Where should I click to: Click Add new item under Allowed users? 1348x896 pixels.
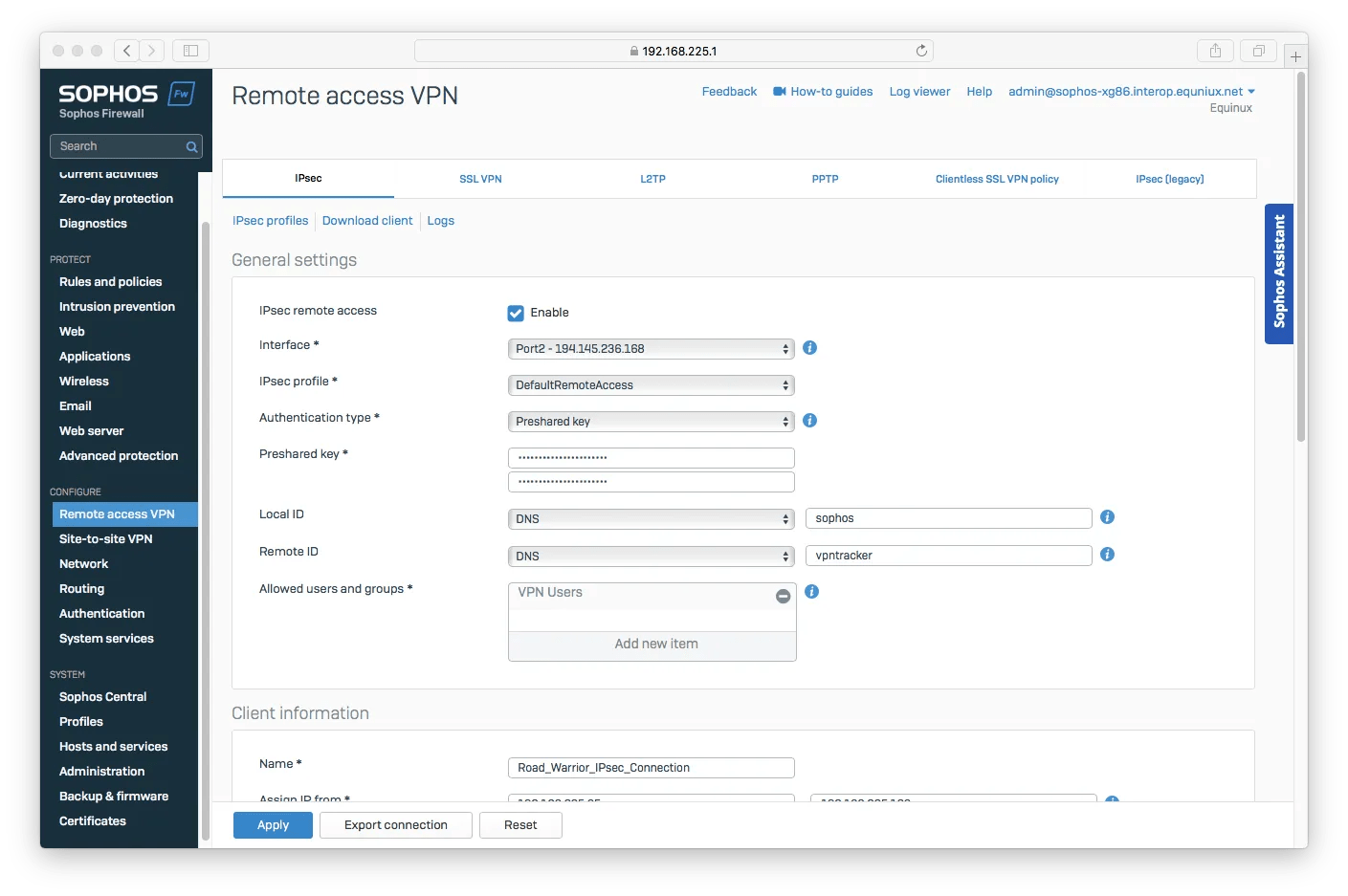[654, 644]
